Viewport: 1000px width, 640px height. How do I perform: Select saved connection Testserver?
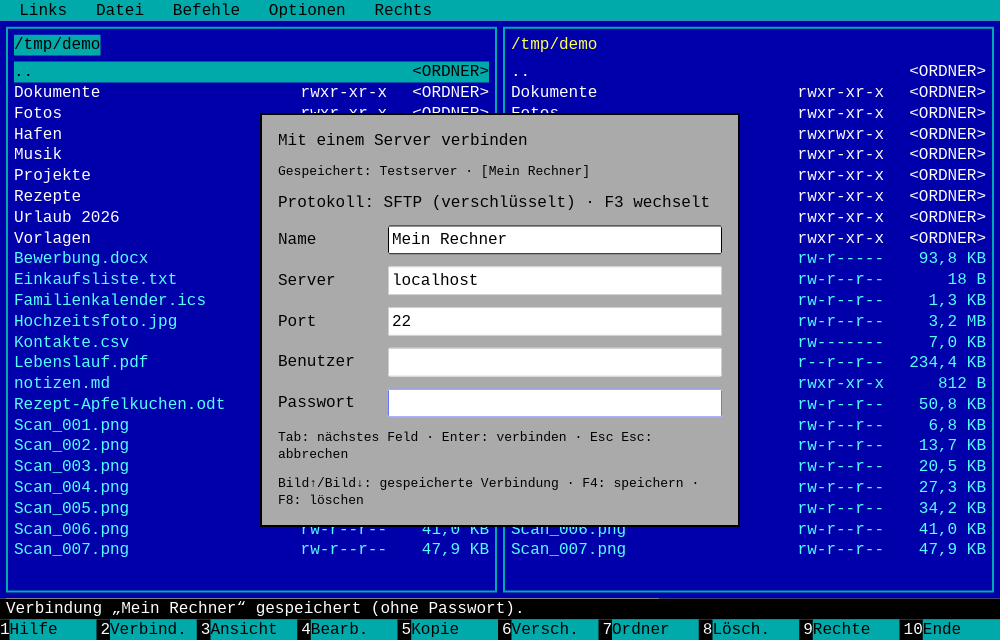click(418, 171)
